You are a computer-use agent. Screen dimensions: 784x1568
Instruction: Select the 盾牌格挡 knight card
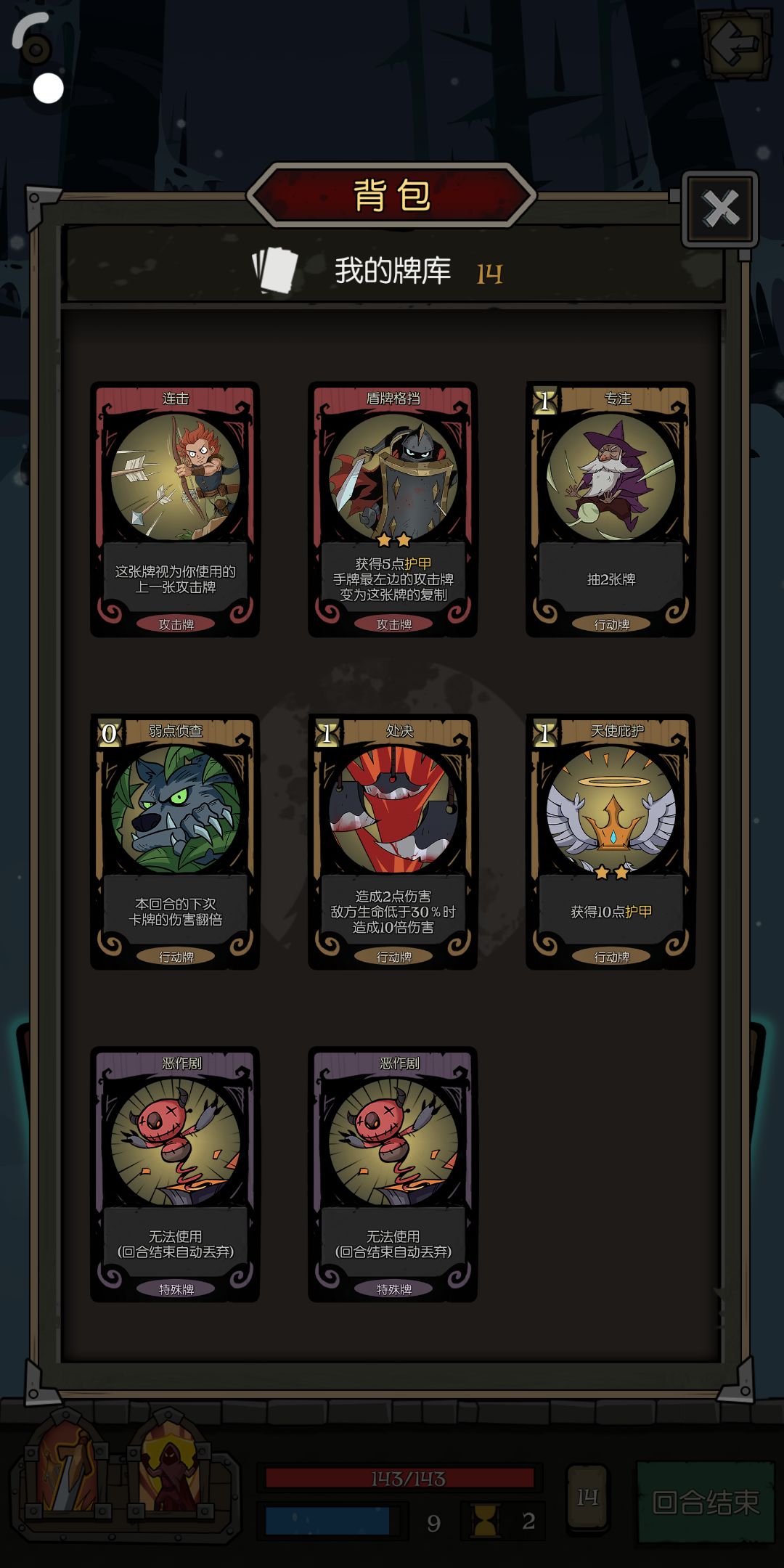click(x=393, y=510)
